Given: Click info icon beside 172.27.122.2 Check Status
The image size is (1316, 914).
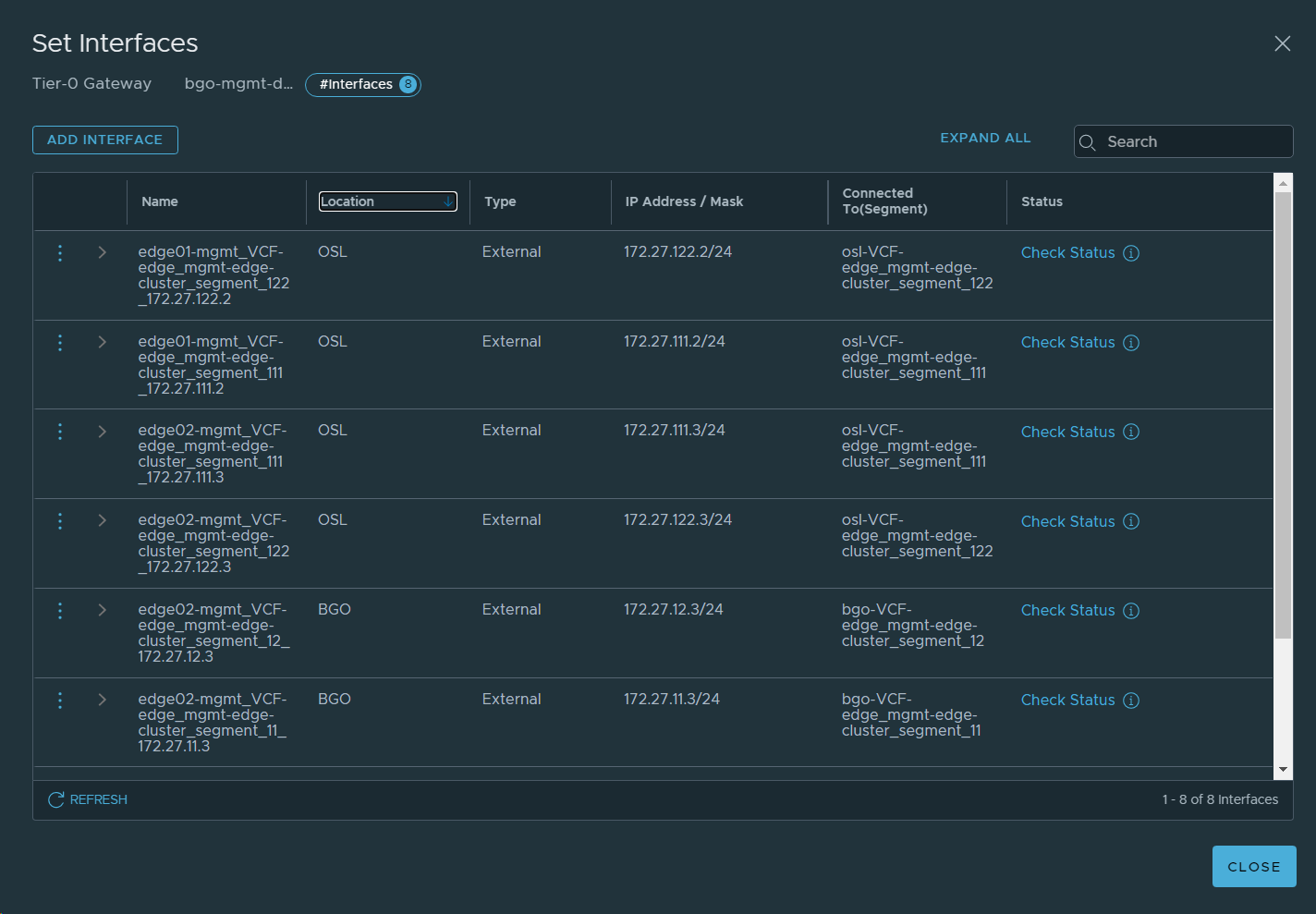Looking at the screenshot, I should 1131,253.
